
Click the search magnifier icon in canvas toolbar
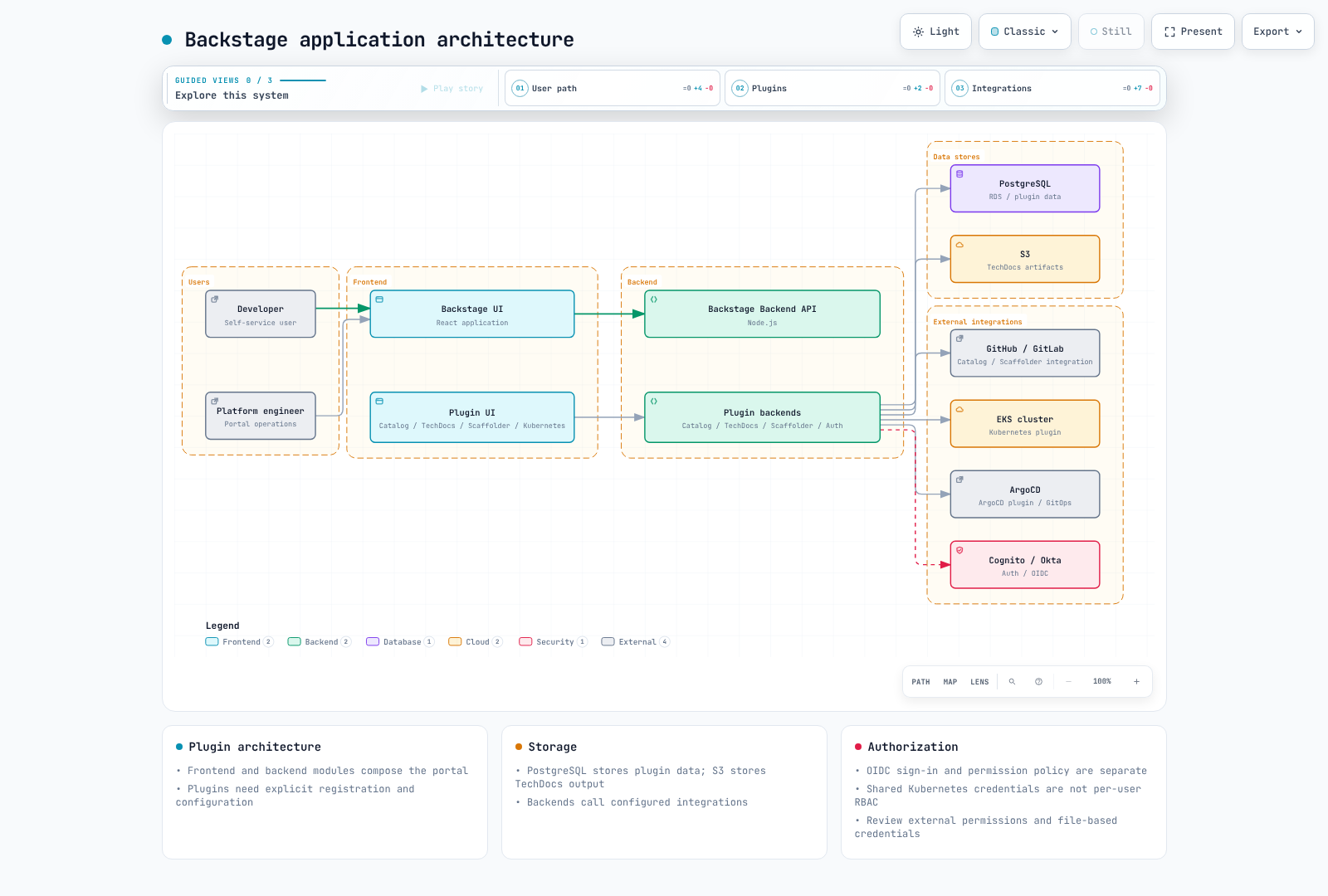point(1012,682)
